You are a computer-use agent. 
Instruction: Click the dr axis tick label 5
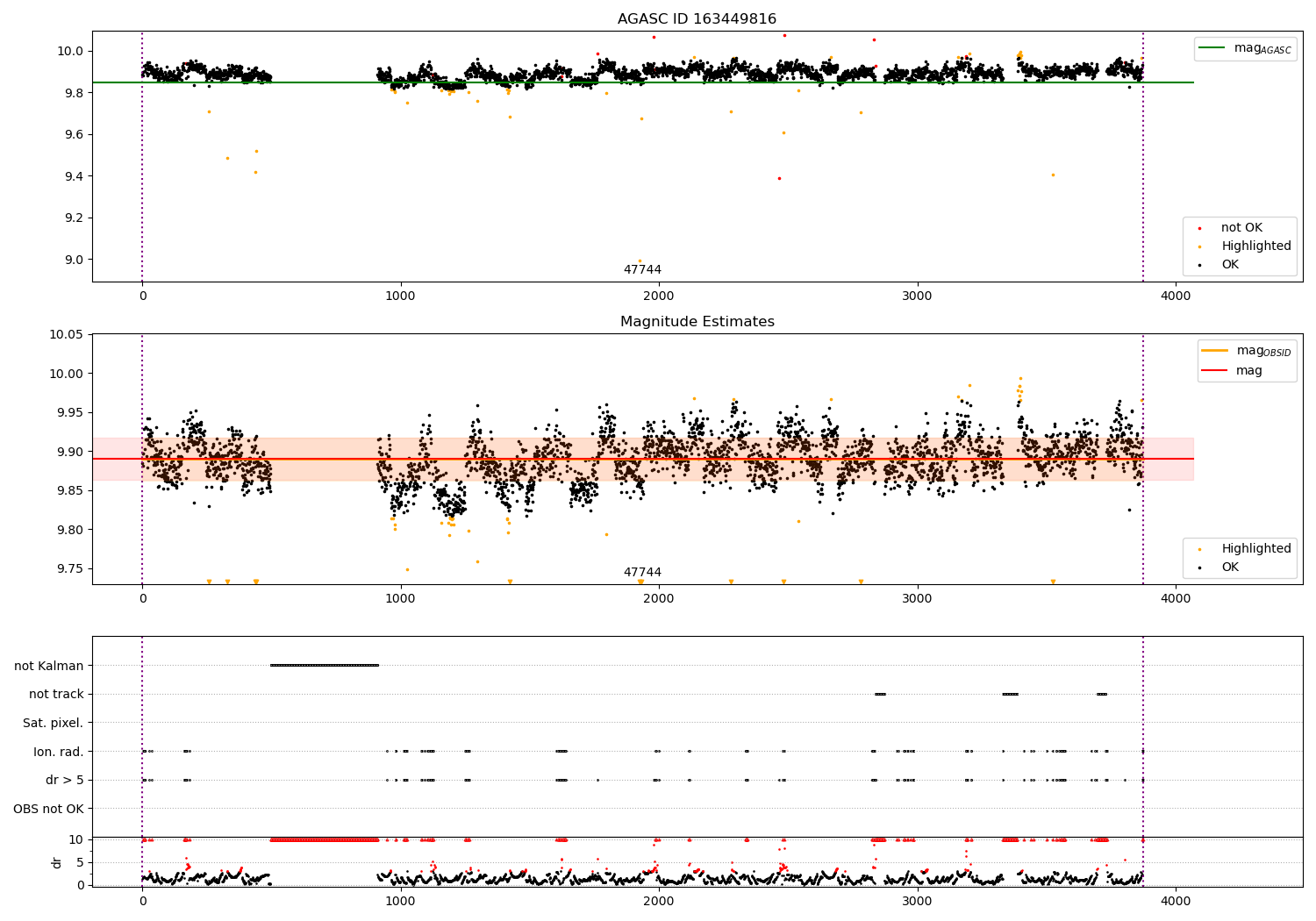pos(81,862)
